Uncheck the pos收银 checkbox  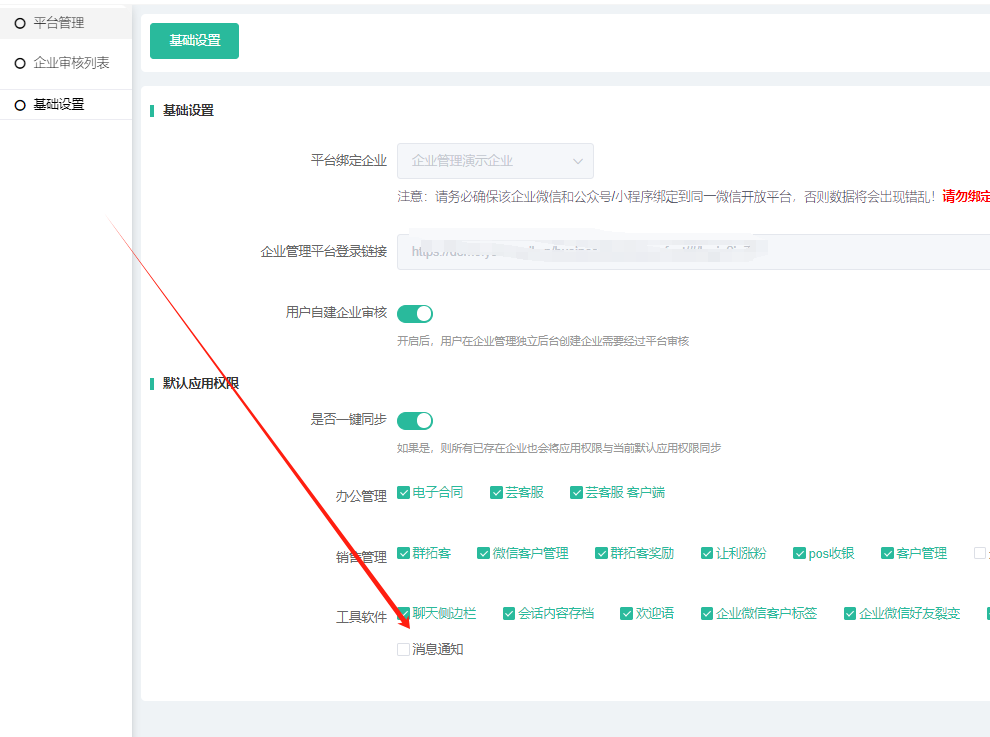click(x=800, y=553)
